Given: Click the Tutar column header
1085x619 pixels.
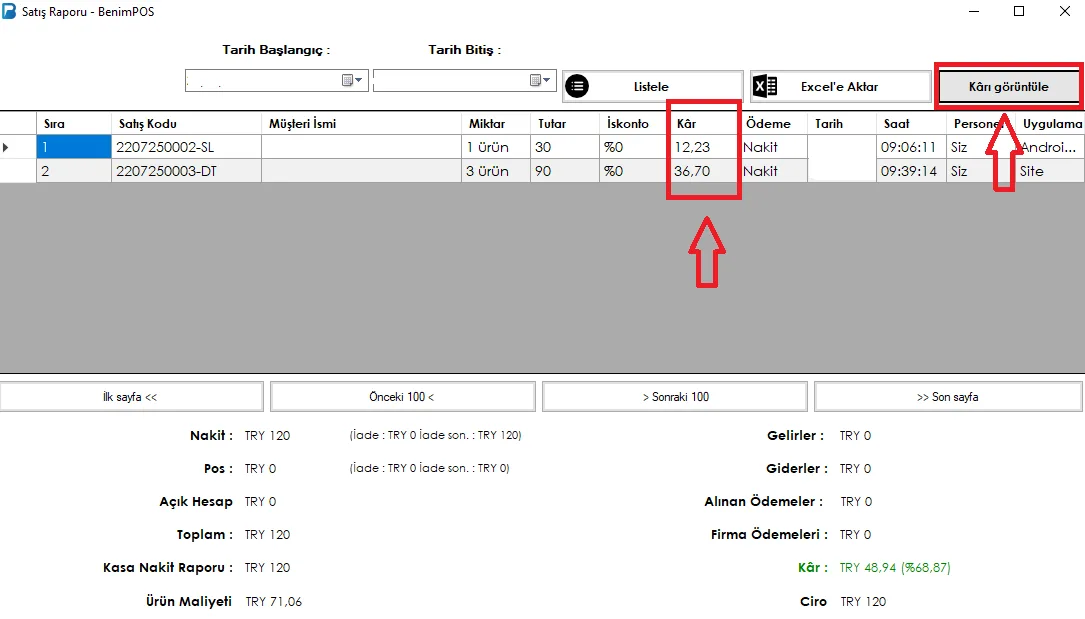Looking at the screenshot, I should 565,124.
